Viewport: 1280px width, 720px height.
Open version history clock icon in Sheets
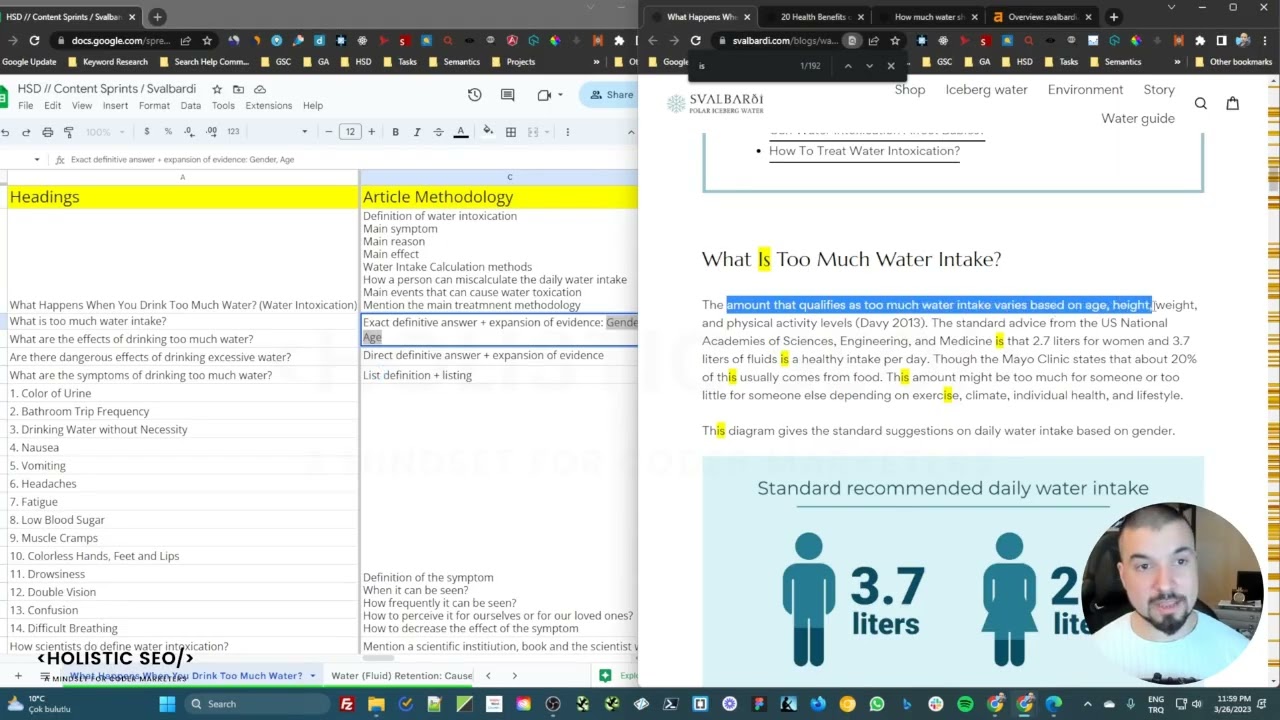[475, 95]
